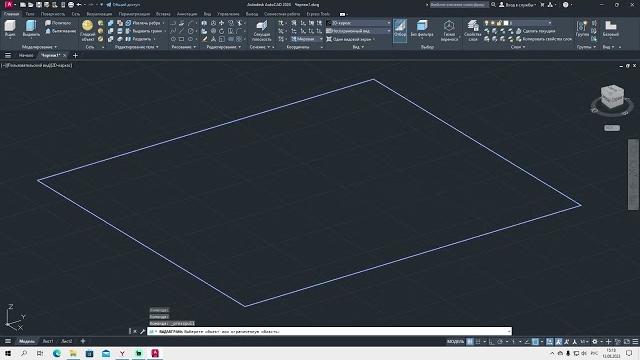Open the visual style dropdown (2D каркас)
Image resolution: width=640 pixels, height=360 pixels.
(x=358, y=23)
